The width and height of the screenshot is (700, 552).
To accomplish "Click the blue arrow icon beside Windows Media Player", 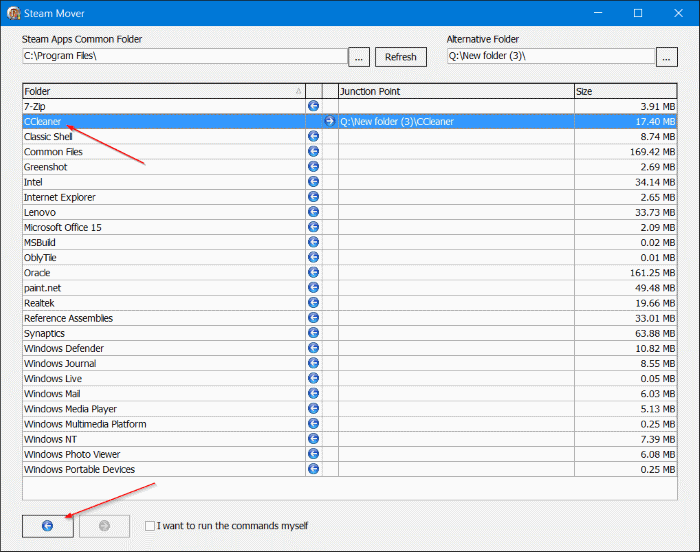I will coord(313,409).
